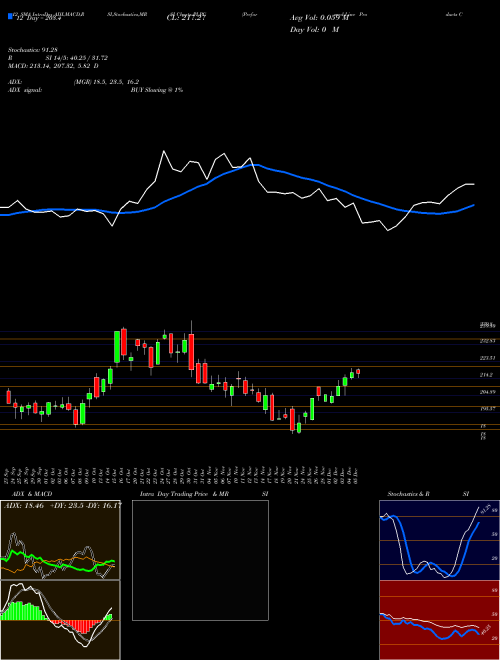Open the MACD histogram mini chart
This screenshot has height=660, width=500.
60,620
